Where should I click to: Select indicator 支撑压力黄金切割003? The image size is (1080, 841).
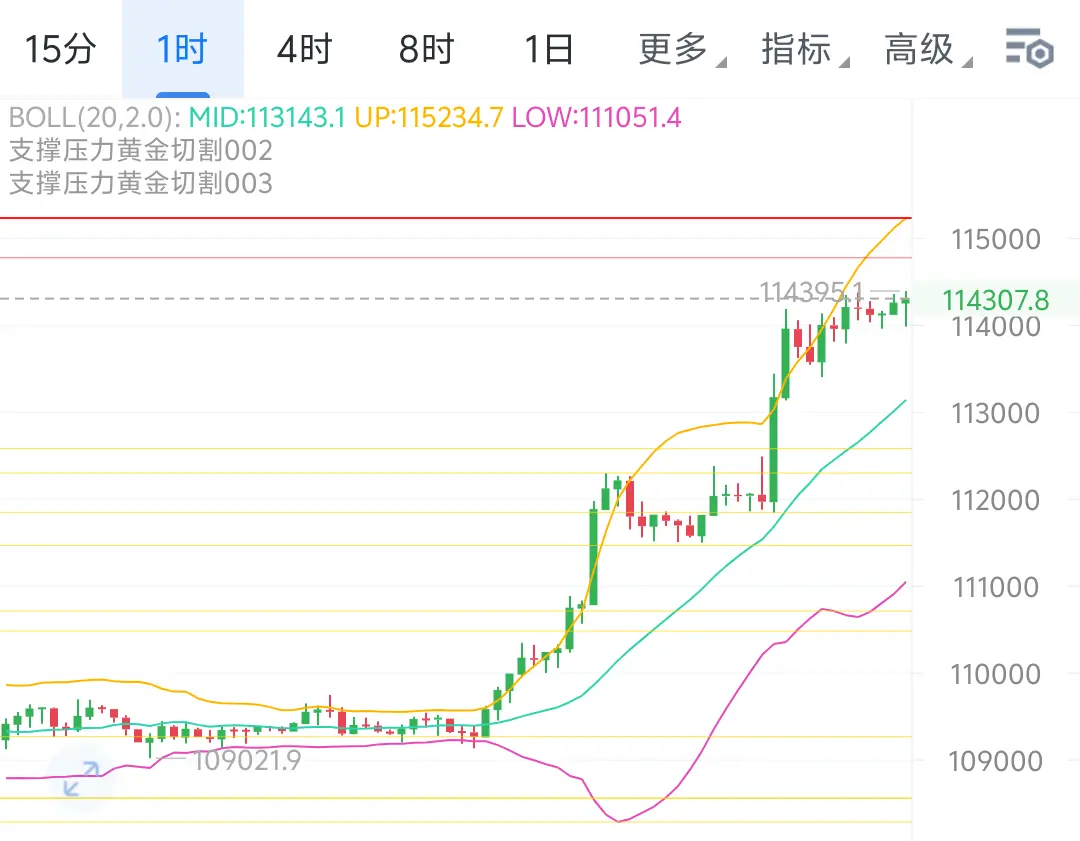point(141,183)
